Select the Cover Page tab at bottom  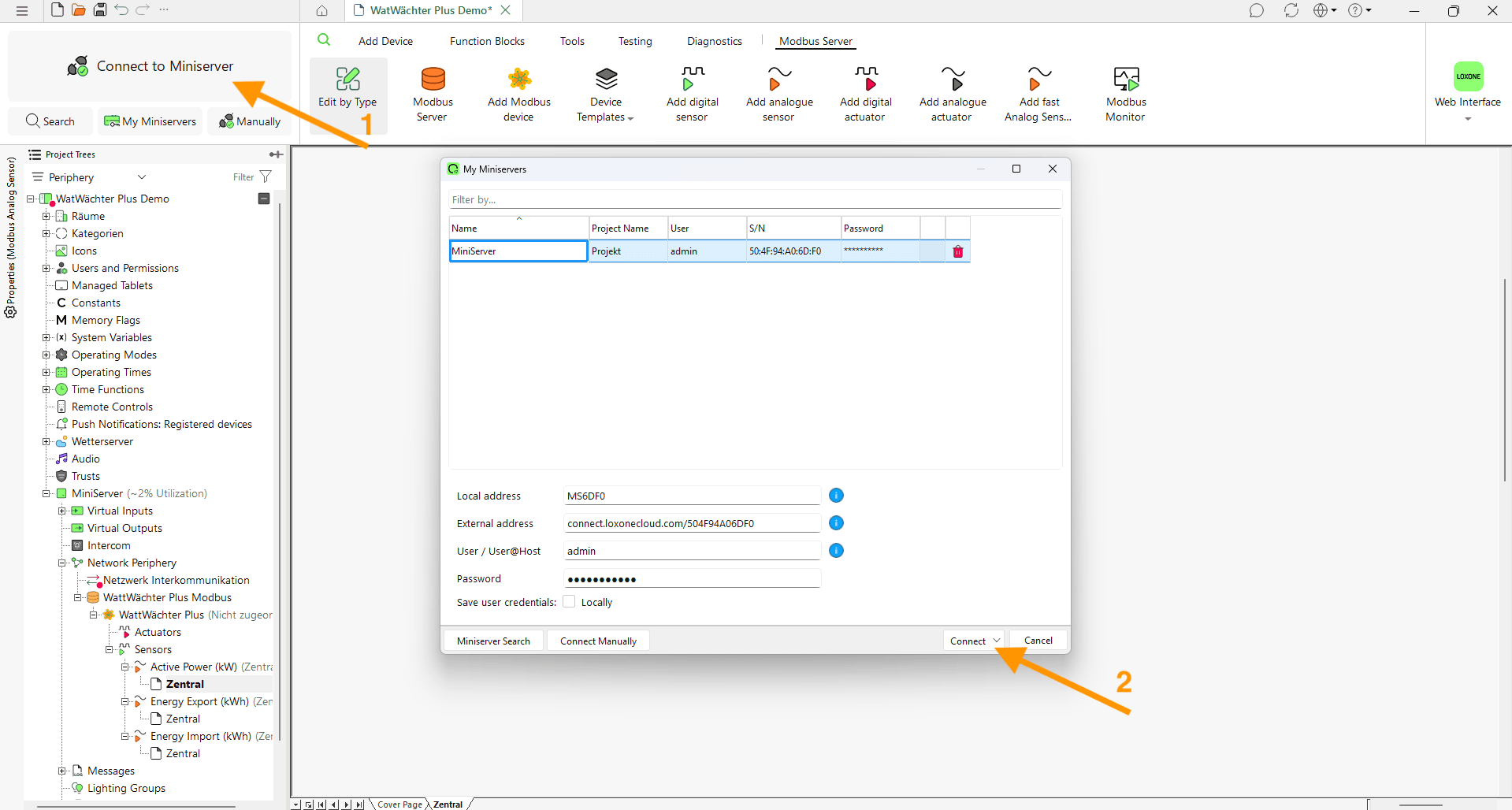tap(399, 804)
